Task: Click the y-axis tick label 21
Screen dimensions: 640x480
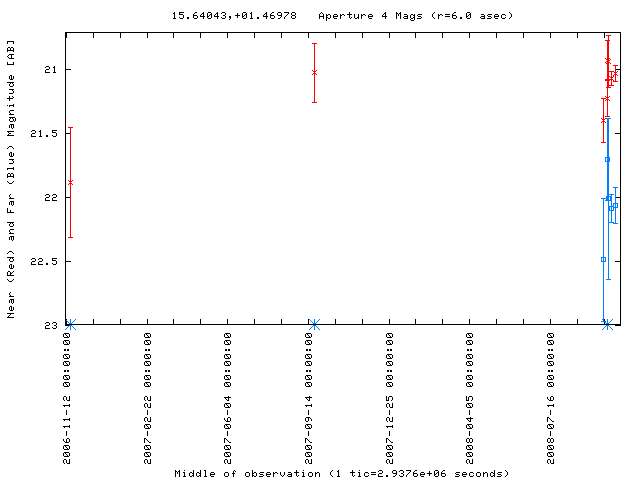Action: click(x=51, y=69)
